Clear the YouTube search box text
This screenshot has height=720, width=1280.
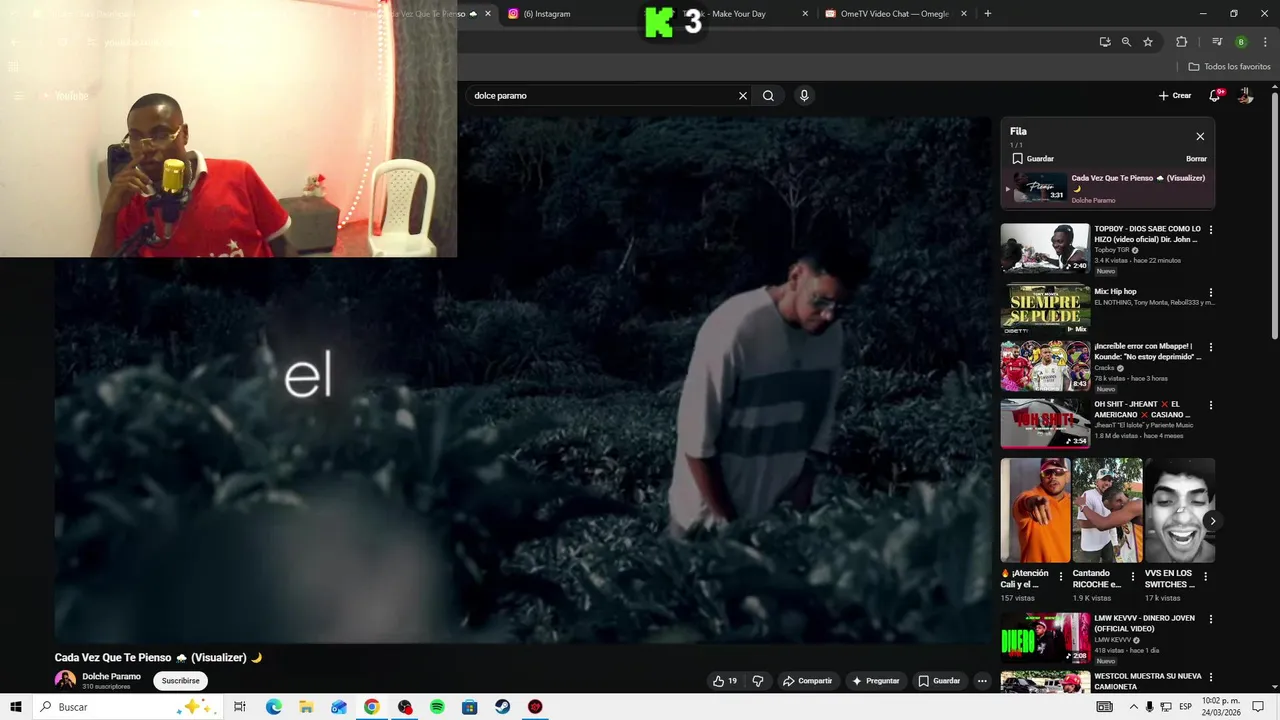743,96
